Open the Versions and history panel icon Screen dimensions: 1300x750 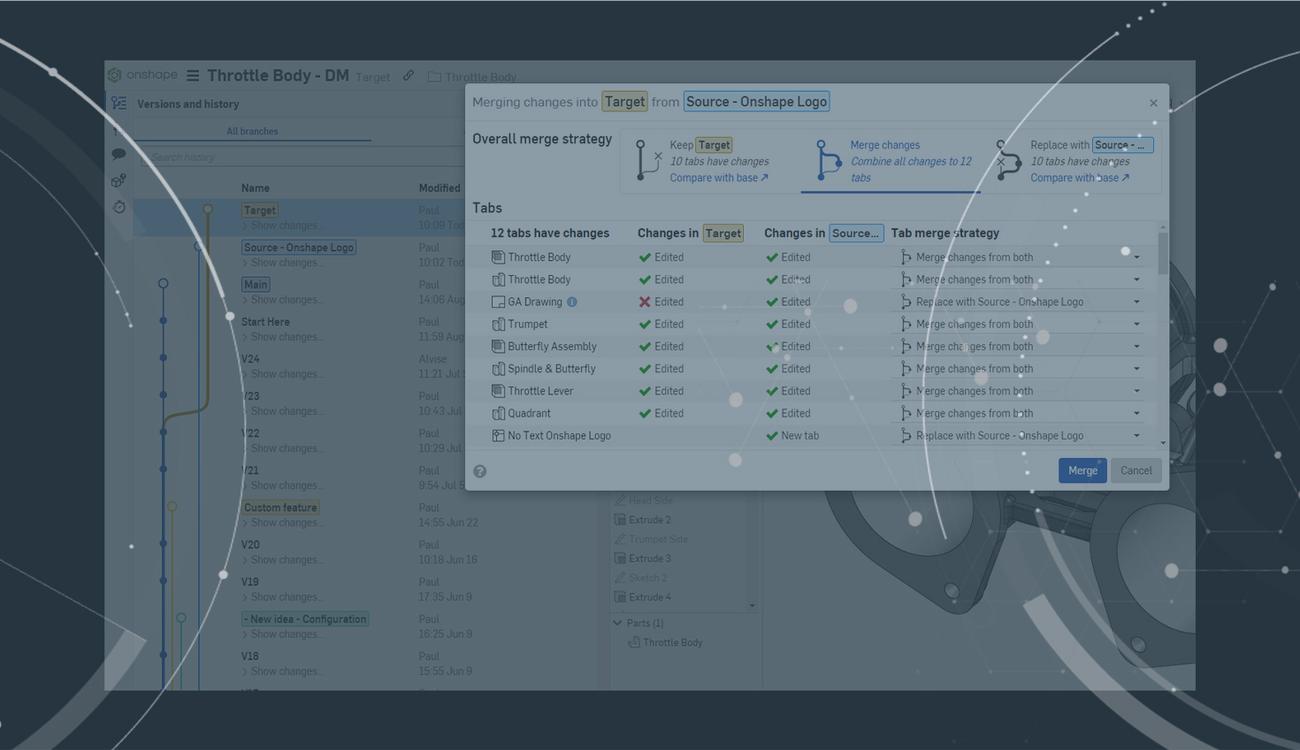click(x=119, y=102)
